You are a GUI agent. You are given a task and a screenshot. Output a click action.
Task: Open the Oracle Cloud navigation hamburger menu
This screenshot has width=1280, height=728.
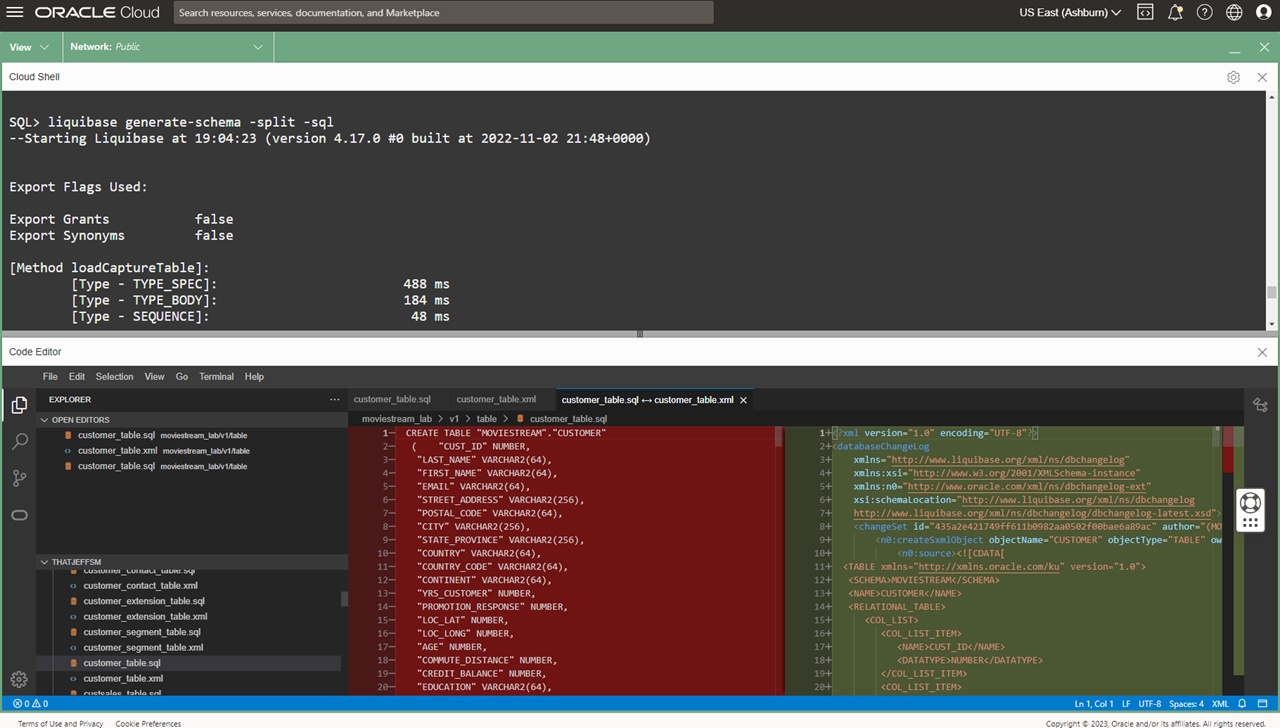(15, 13)
